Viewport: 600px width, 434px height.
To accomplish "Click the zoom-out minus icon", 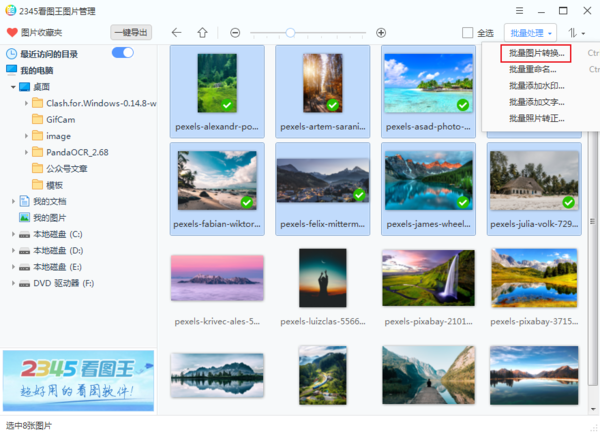I will click(235, 32).
